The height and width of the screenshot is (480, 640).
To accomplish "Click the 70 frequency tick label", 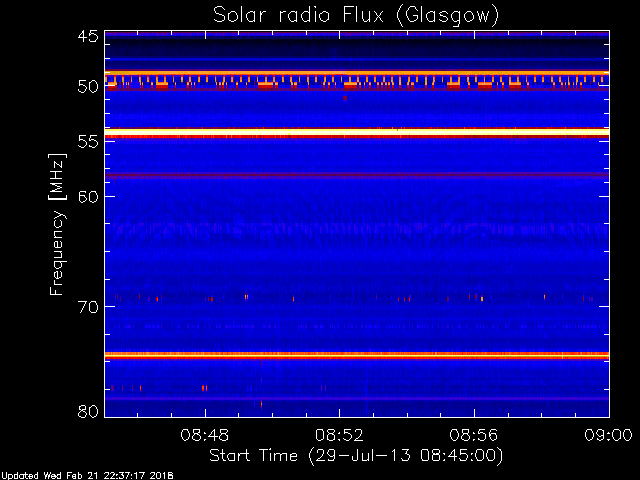I will [x=88, y=307].
